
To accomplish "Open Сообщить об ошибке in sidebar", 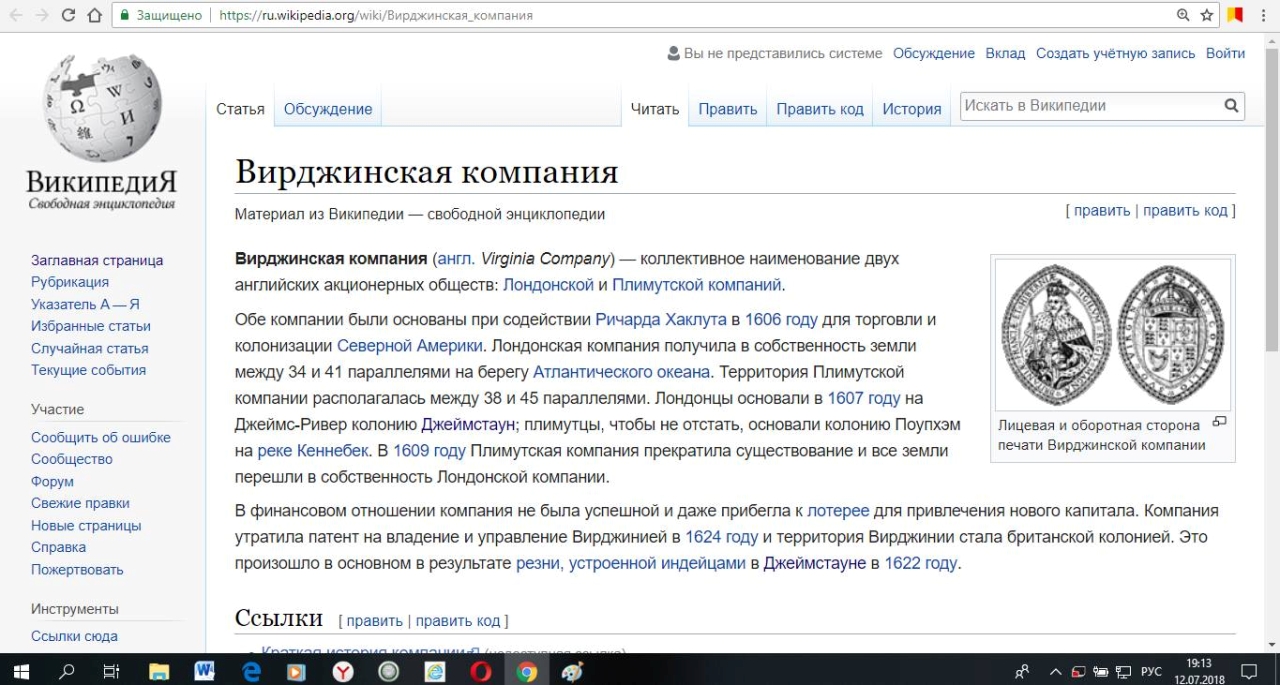I will pos(101,437).
